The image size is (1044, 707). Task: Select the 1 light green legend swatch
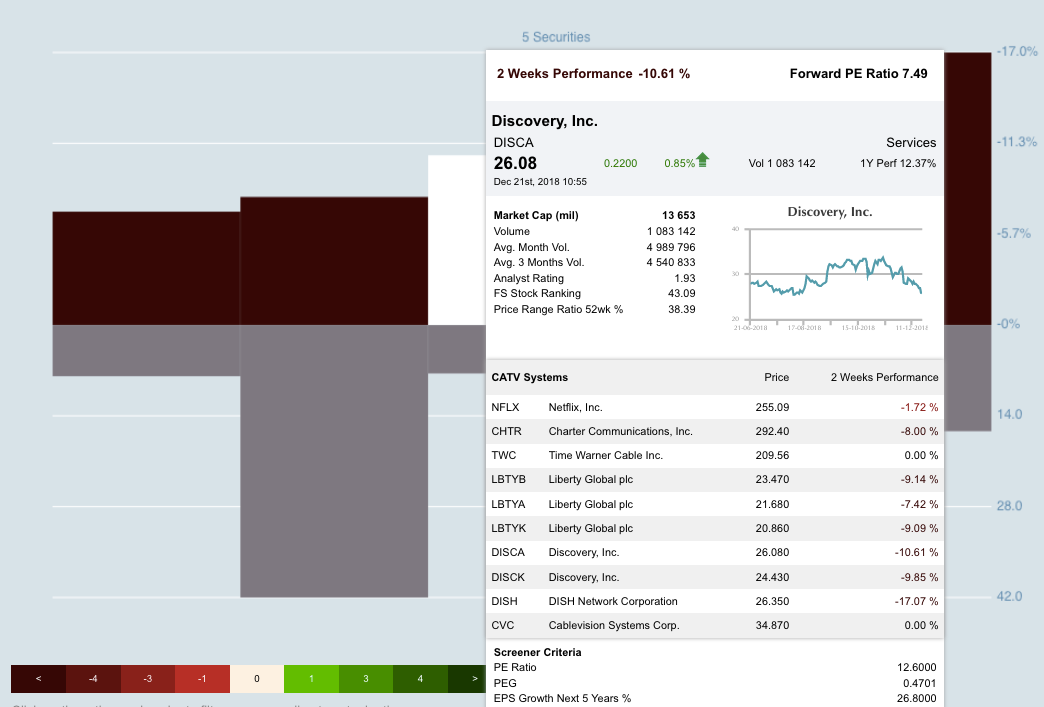(x=311, y=679)
